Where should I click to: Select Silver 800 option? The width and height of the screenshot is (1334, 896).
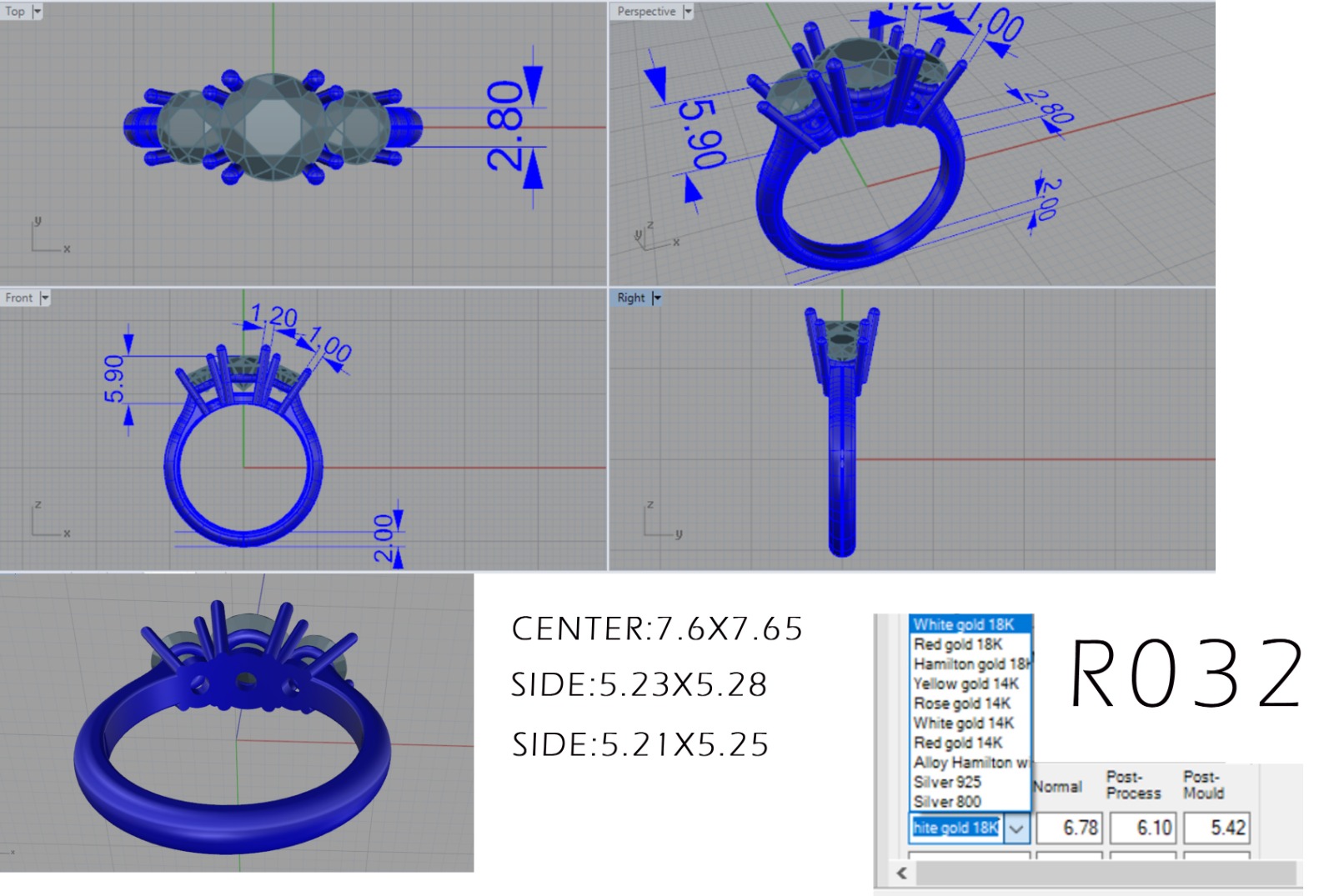click(x=970, y=802)
